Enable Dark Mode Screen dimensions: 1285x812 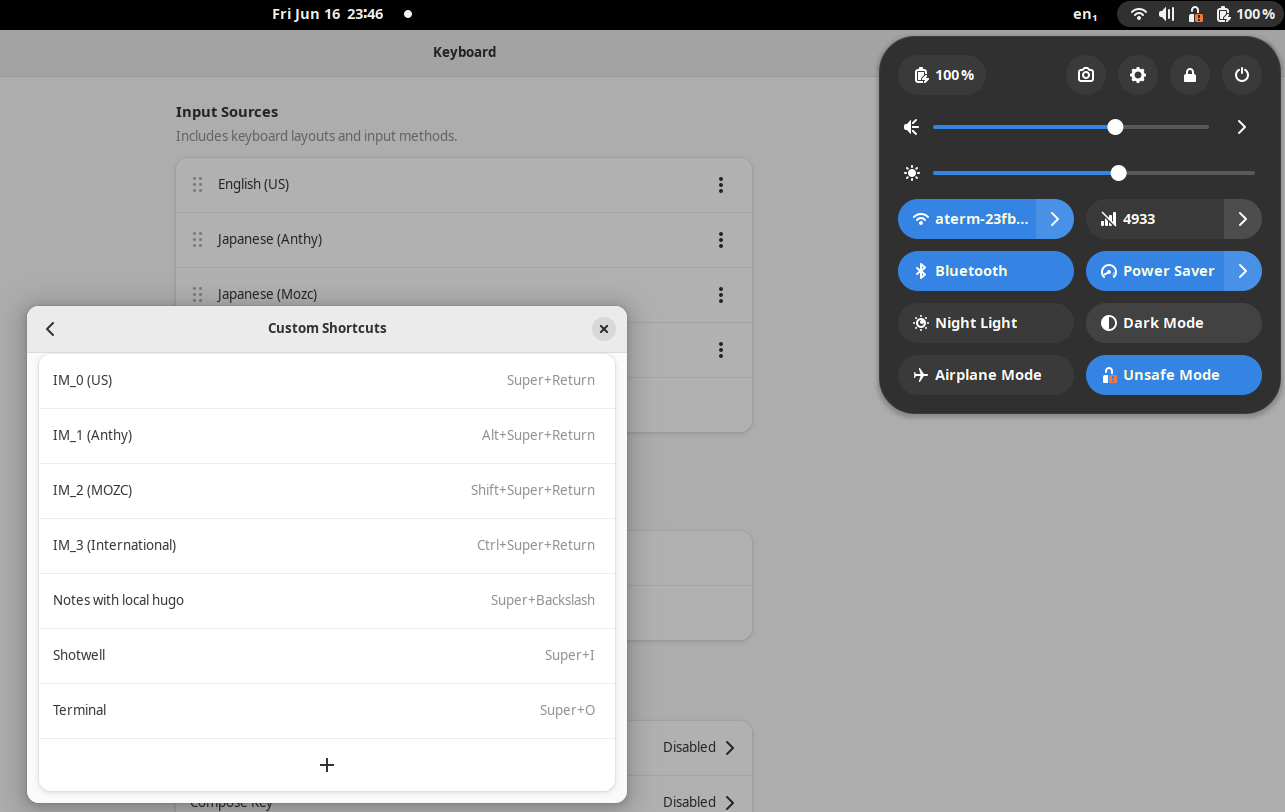click(x=1173, y=323)
